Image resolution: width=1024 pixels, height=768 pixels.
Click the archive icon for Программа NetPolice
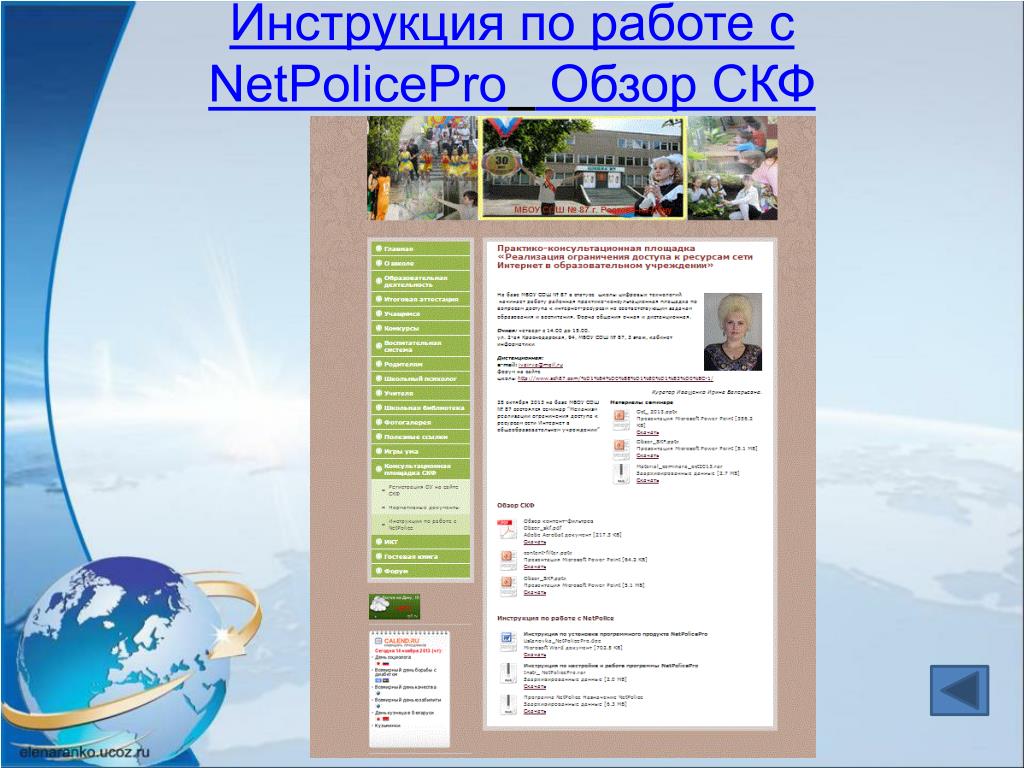(508, 704)
